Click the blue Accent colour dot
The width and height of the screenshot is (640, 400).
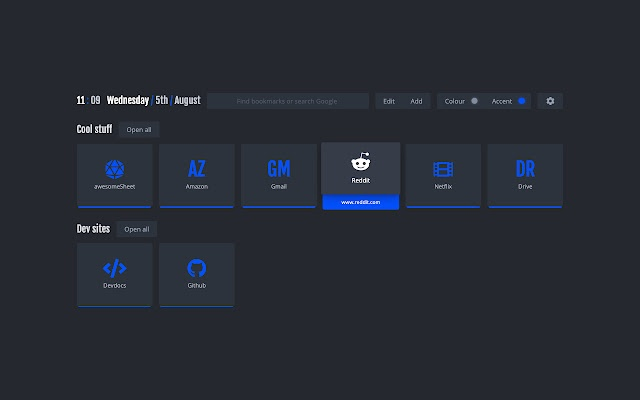[522, 101]
